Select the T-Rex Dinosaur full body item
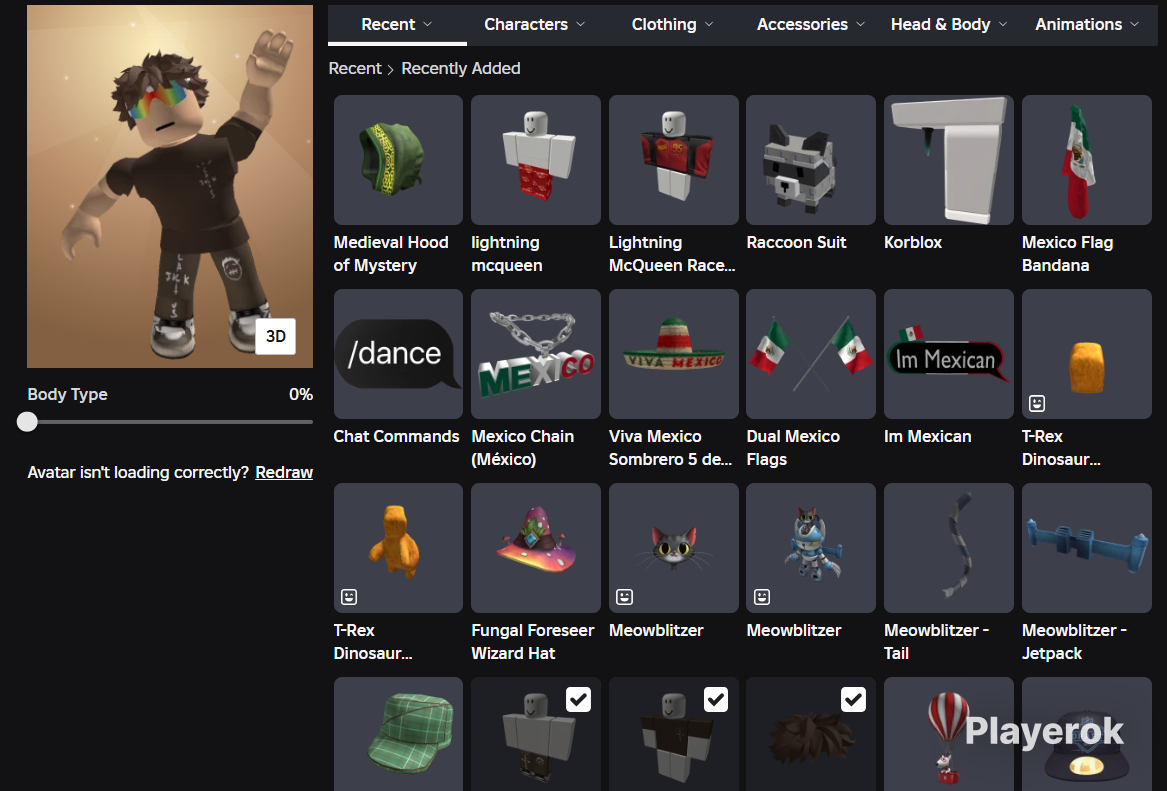 pyautogui.click(x=398, y=548)
